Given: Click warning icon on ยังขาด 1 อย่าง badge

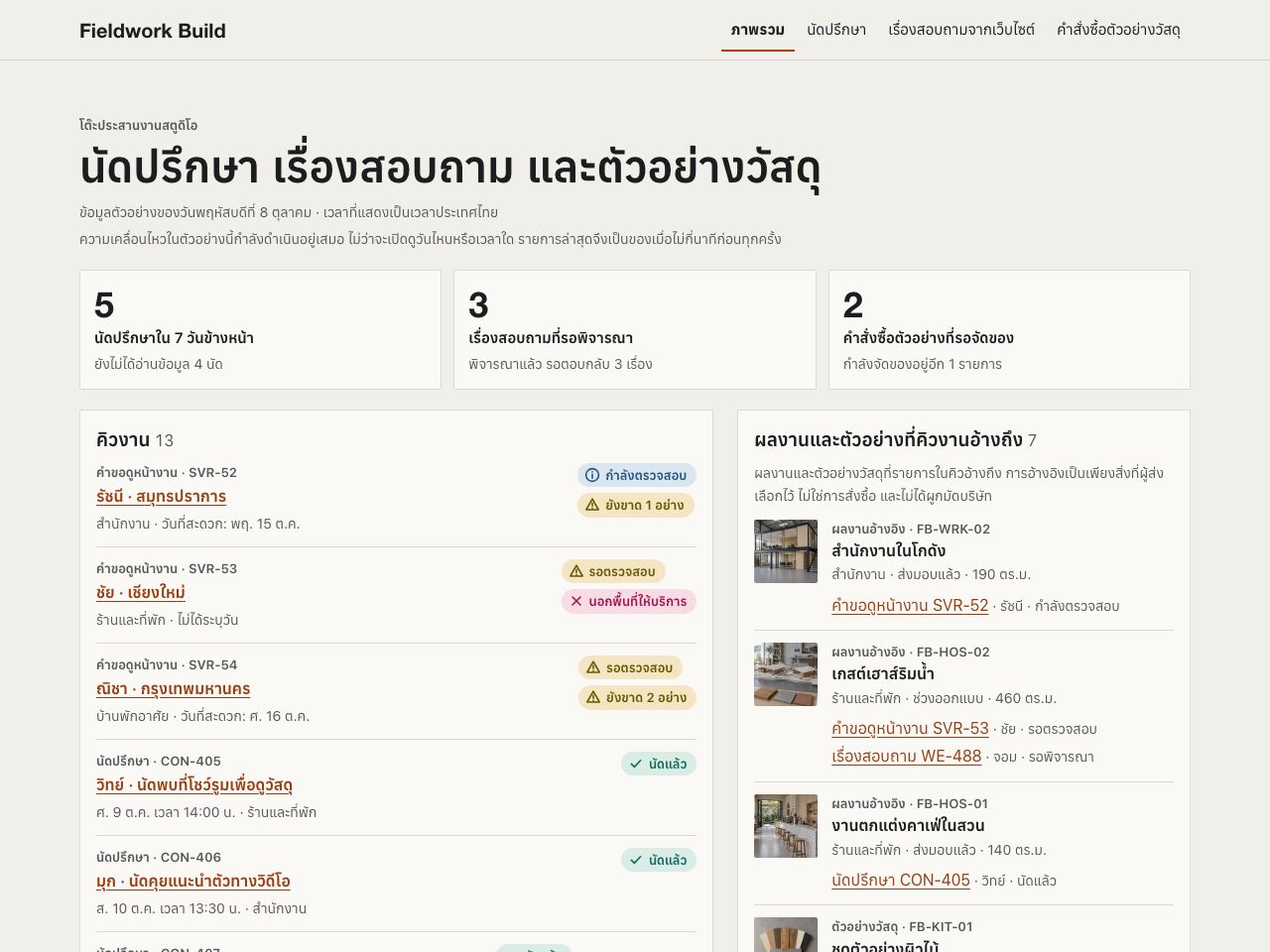Looking at the screenshot, I should click(x=592, y=505).
